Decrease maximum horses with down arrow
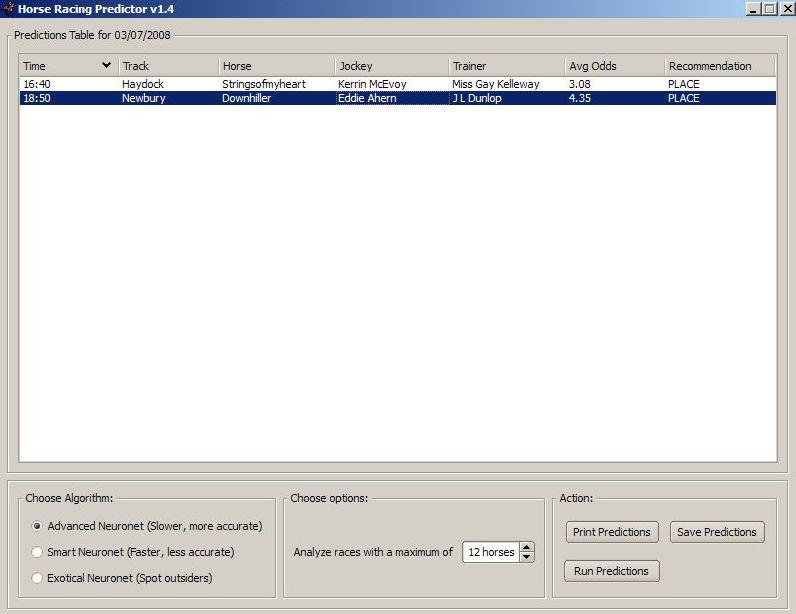796x614 pixels. pyautogui.click(x=527, y=557)
